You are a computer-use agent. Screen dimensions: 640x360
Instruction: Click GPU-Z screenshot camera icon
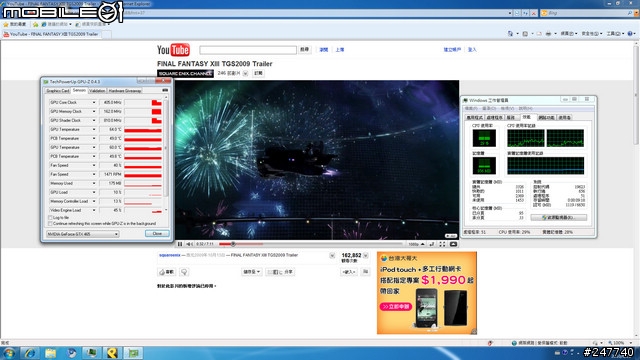(x=165, y=90)
